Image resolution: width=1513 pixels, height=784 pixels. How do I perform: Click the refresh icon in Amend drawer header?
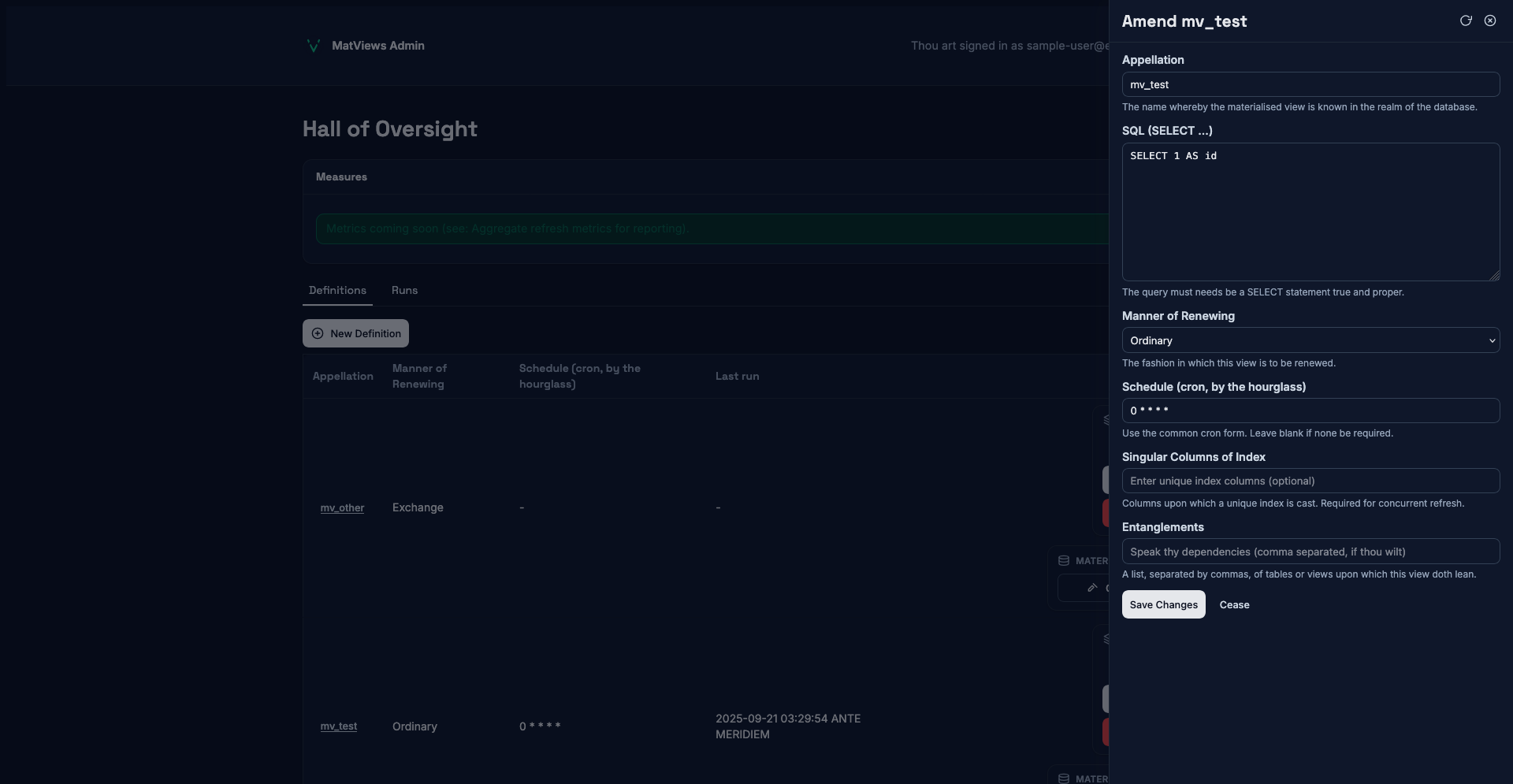(x=1466, y=20)
